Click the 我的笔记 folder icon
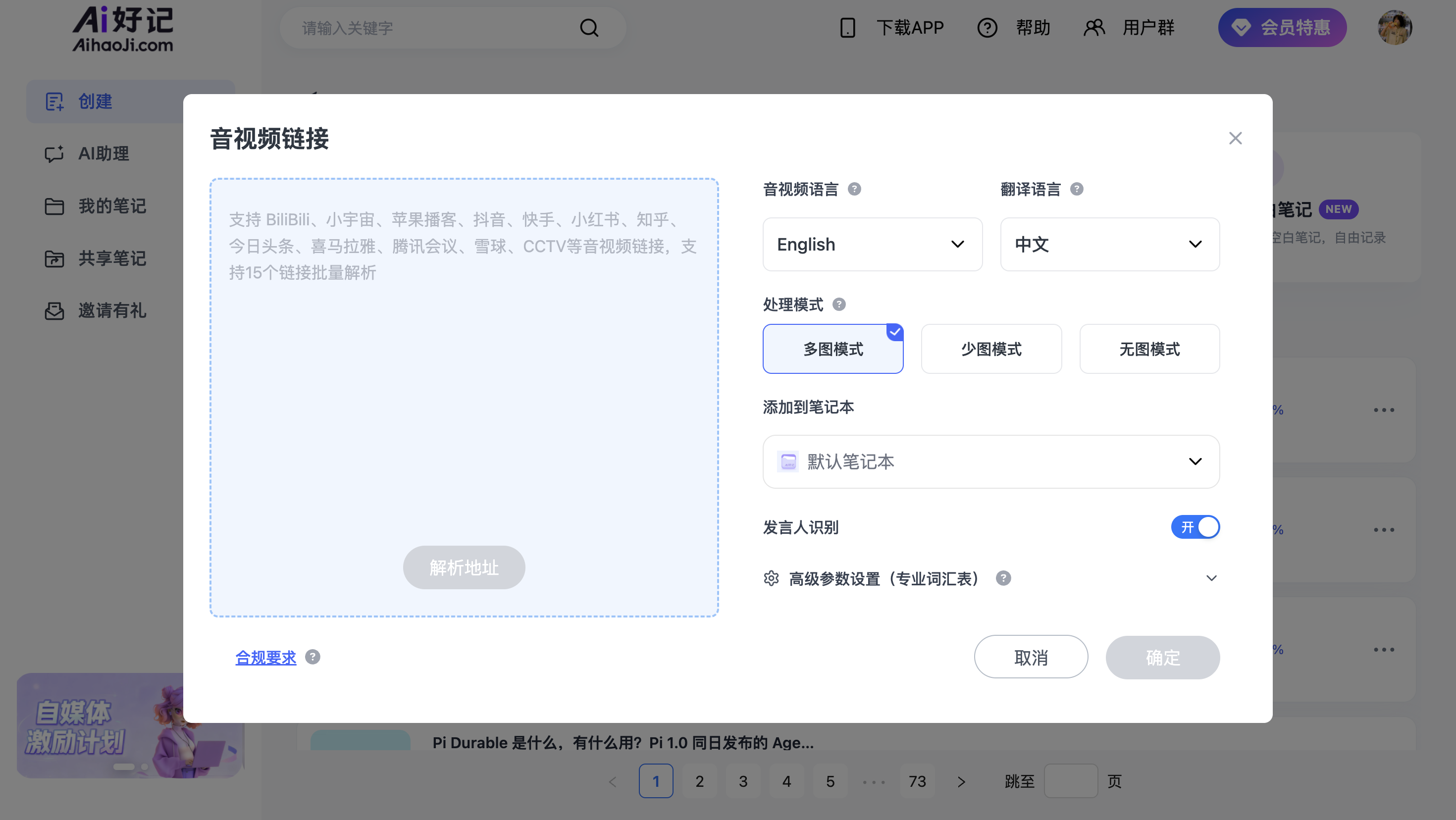Image resolution: width=1456 pixels, height=820 pixels. point(54,206)
